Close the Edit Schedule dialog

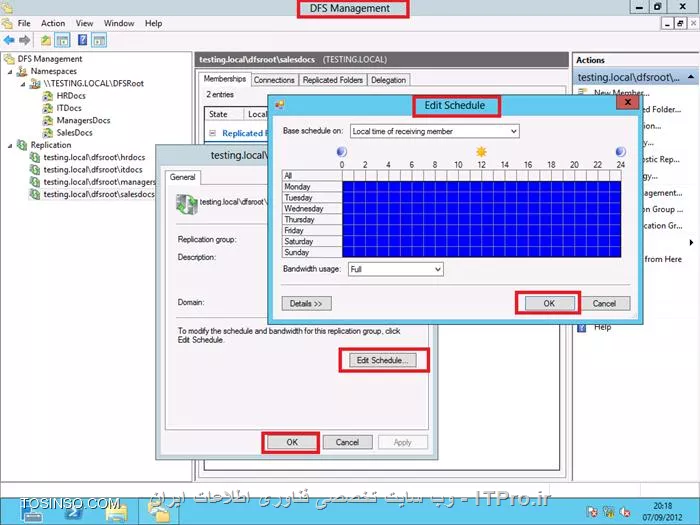[627, 102]
